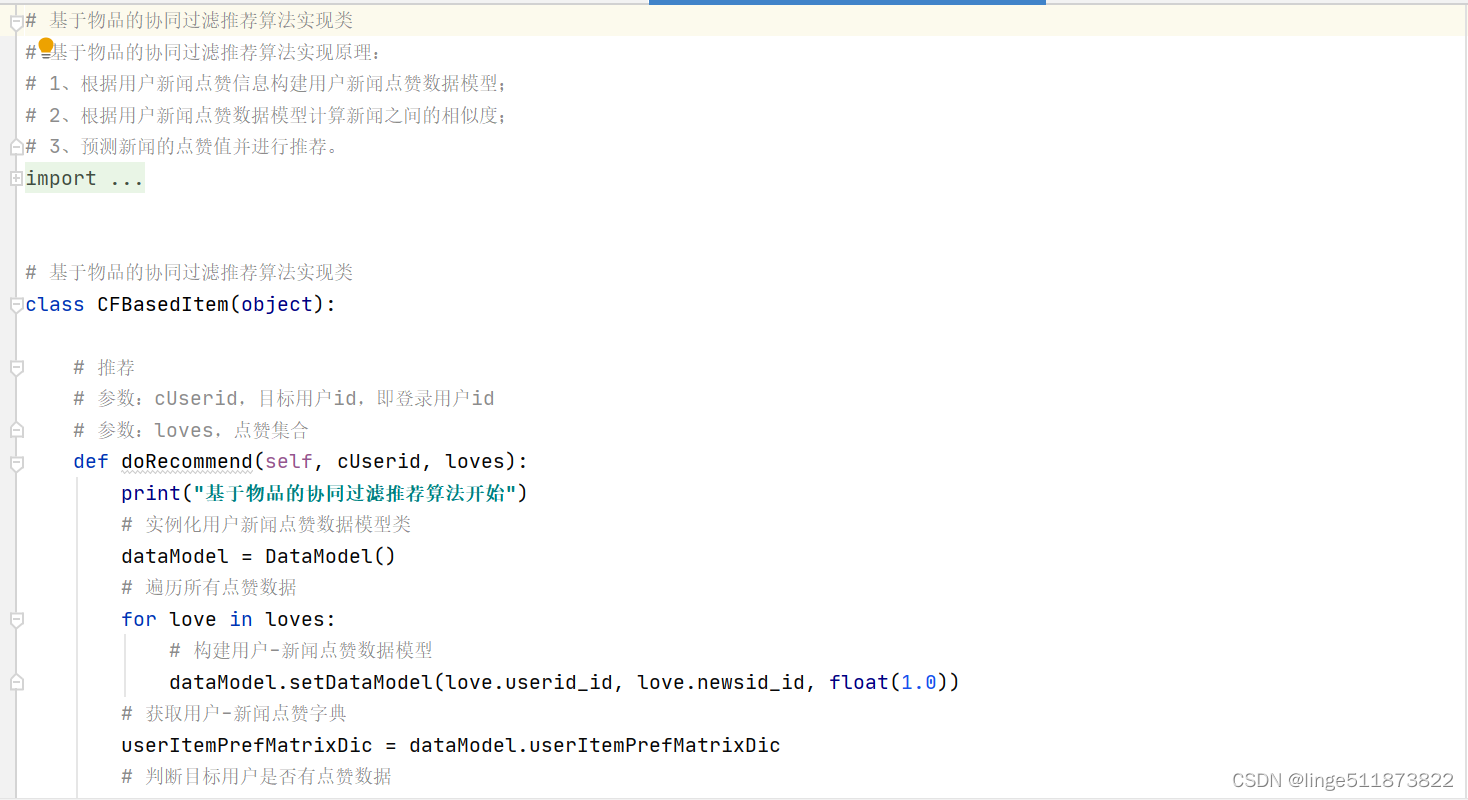Click the 'class' keyword
1468x800 pixels.
click(x=55, y=304)
